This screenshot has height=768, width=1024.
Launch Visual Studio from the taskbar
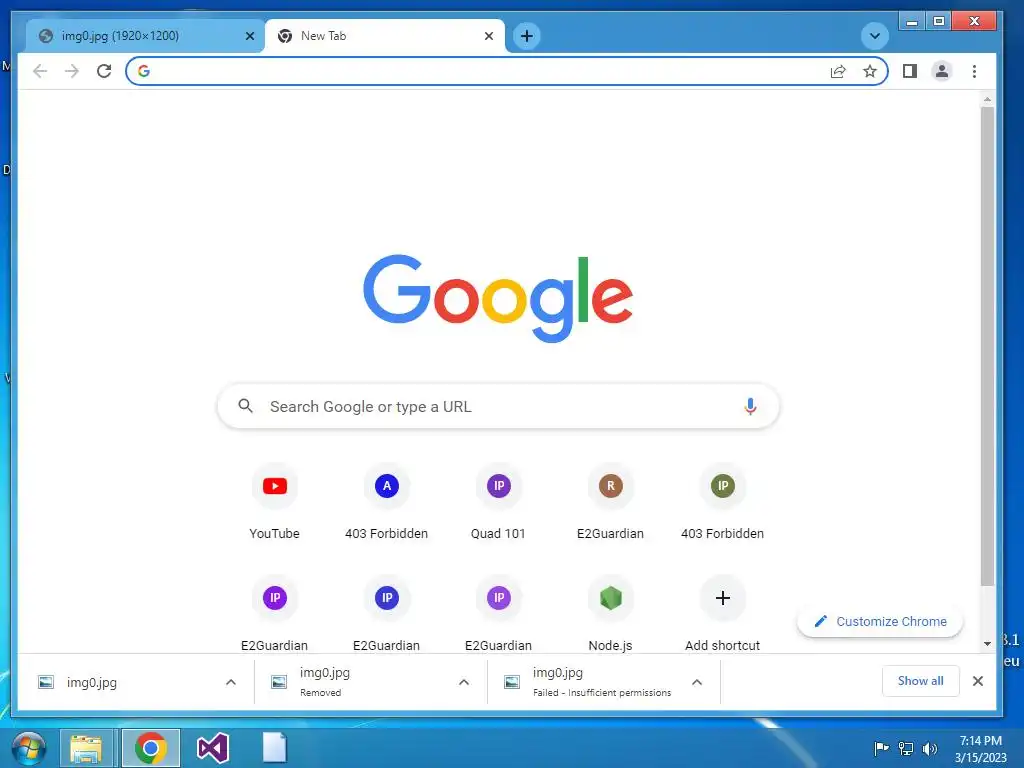tap(213, 748)
